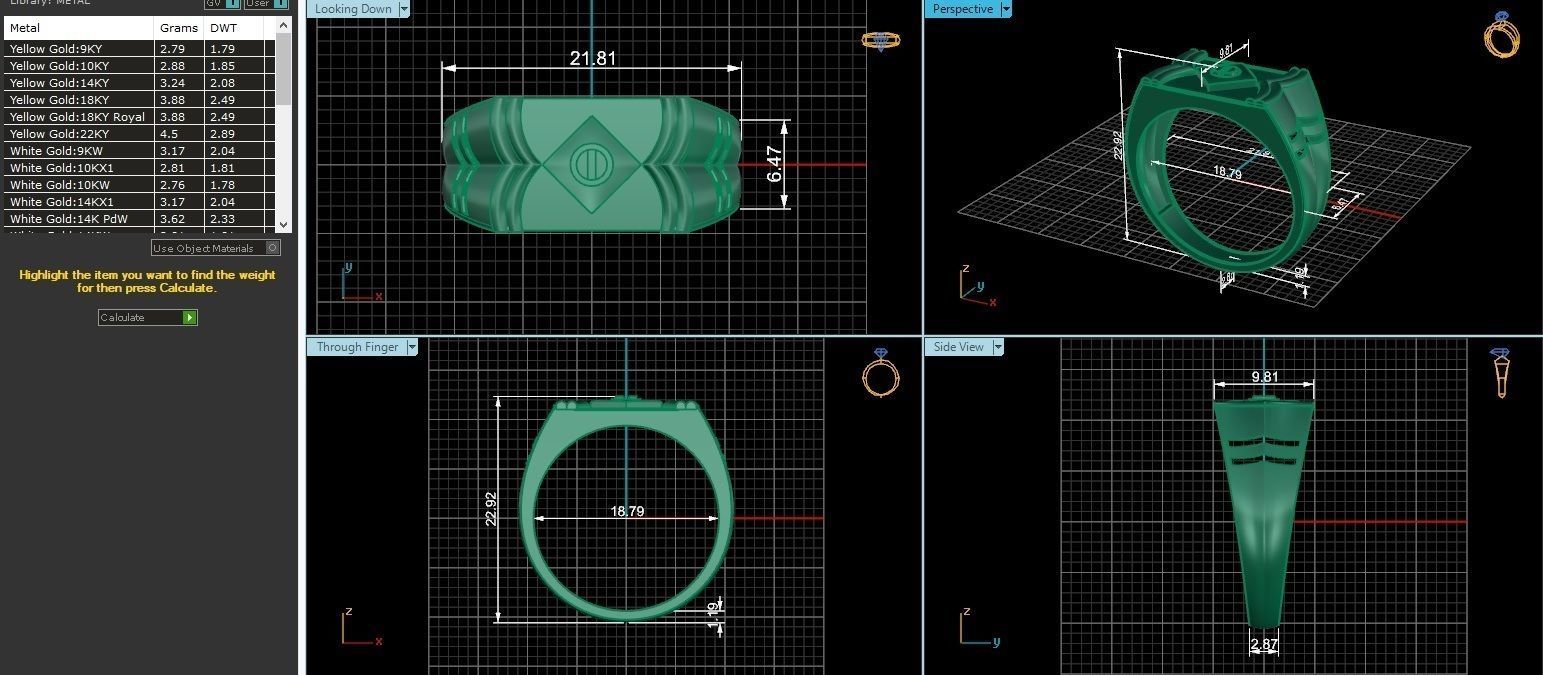
Task: Click the ring side icon in Side View viewport
Action: pos(1500,373)
